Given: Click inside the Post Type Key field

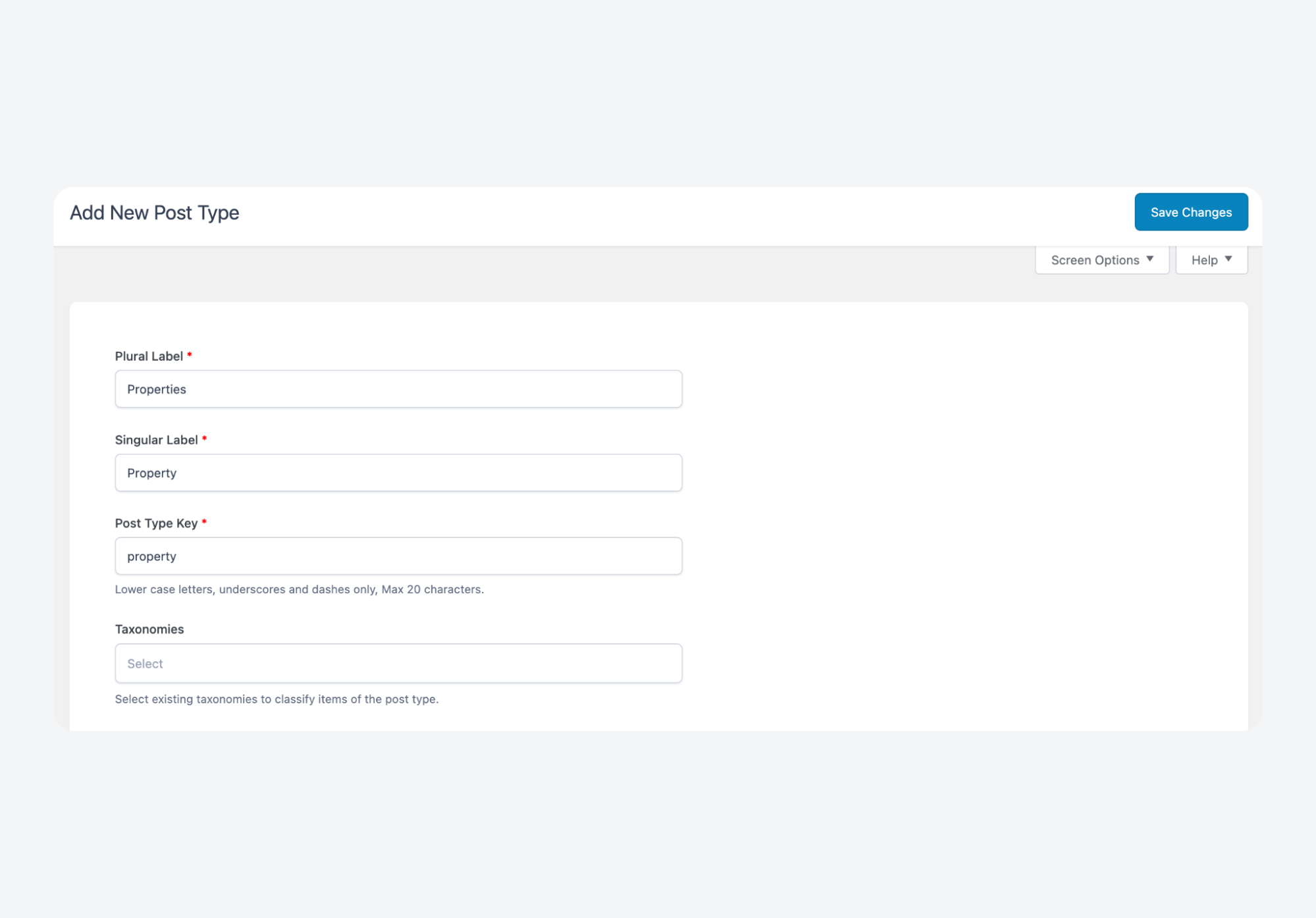Looking at the screenshot, I should pos(398,556).
